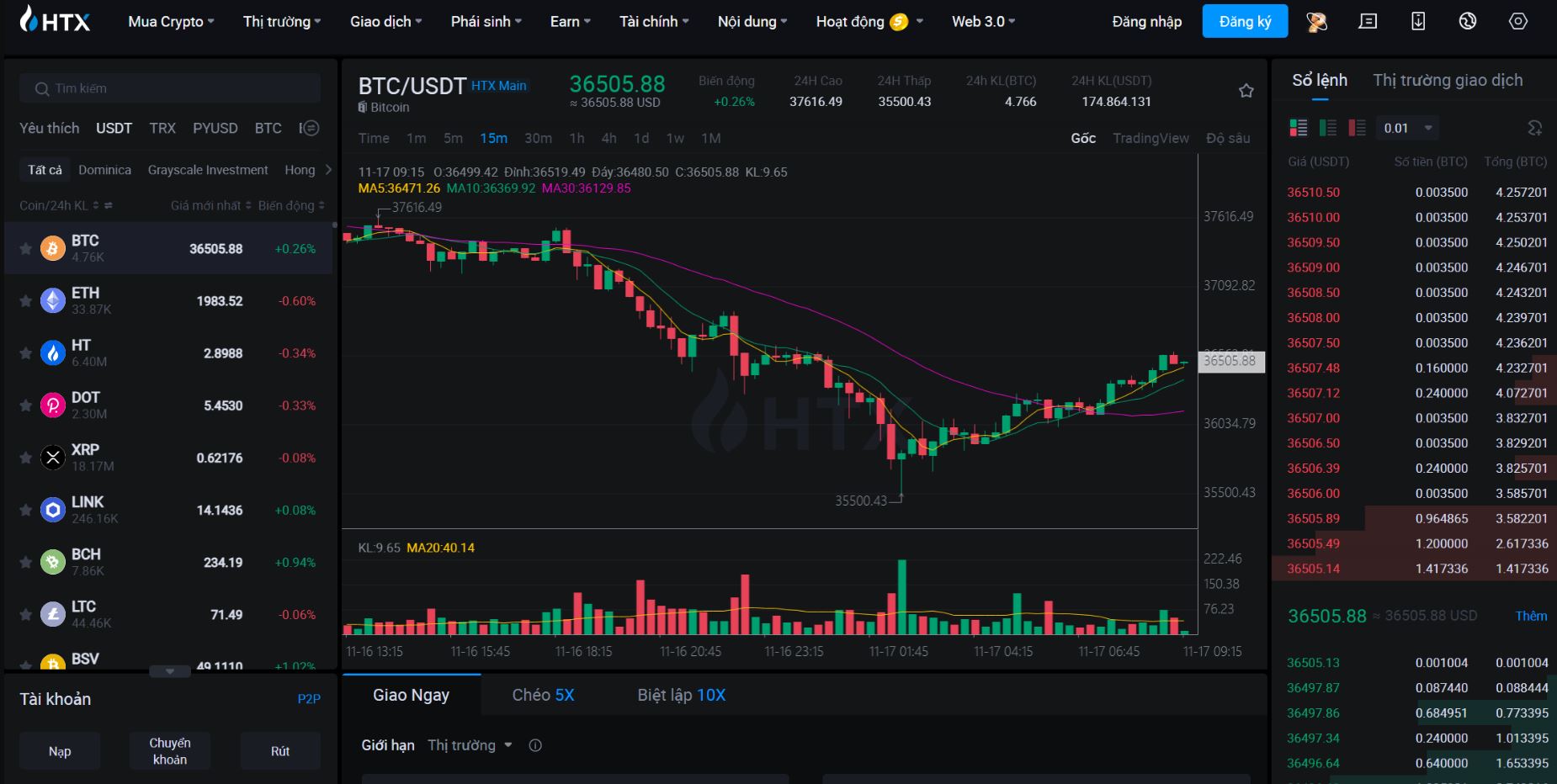Screen dimensions: 1557x784
Task: Toggle favorite star for LINK row
Action: [26, 510]
